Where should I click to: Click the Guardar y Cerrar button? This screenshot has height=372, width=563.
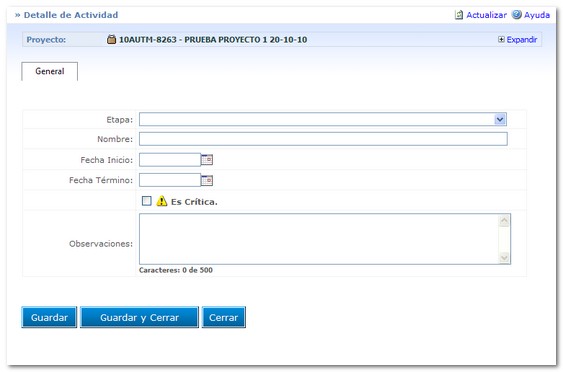(x=139, y=317)
